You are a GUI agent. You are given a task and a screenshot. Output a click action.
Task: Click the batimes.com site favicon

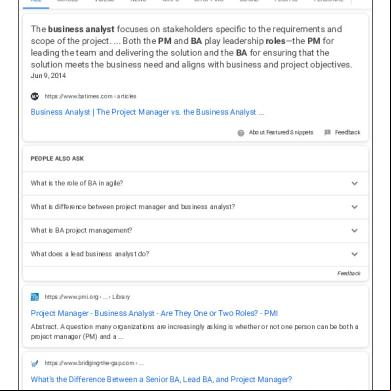(35, 96)
